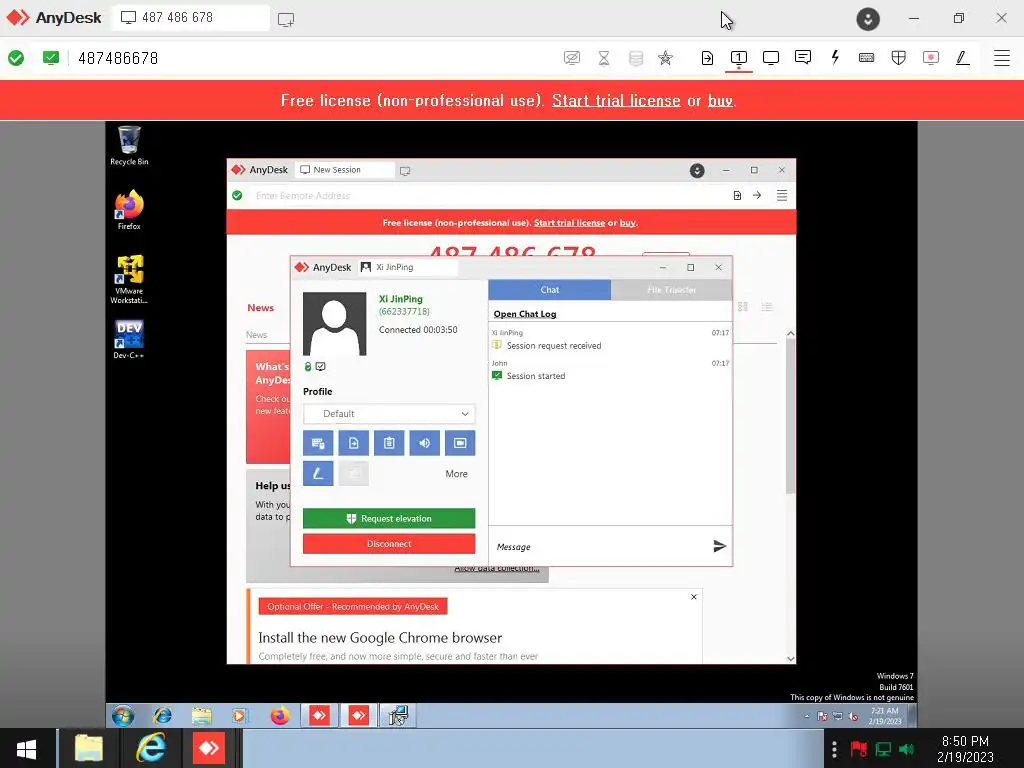Expand the Profile Default dropdown
This screenshot has height=768, width=1024.
[389, 414]
